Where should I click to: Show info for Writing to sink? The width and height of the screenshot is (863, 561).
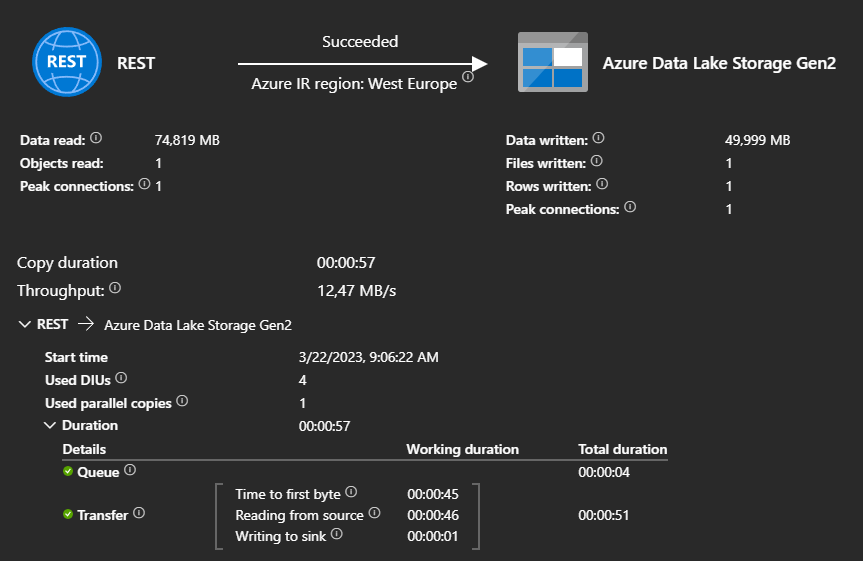[337, 533]
